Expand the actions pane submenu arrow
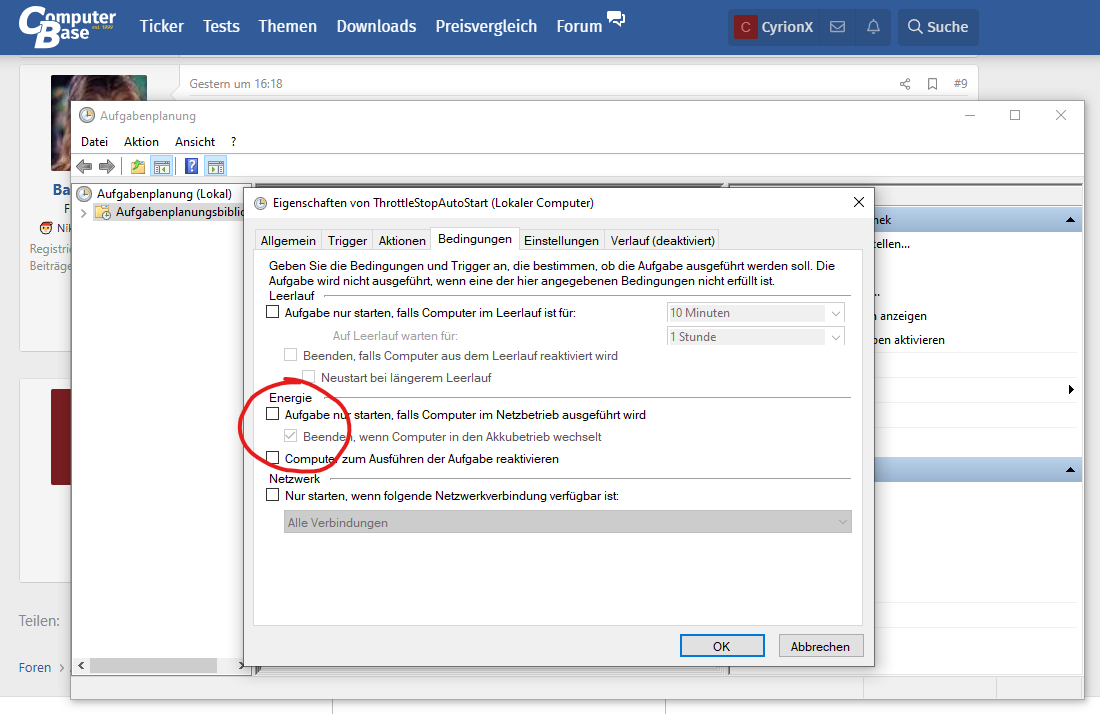This screenshot has height=714, width=1100. (1071, 389)
